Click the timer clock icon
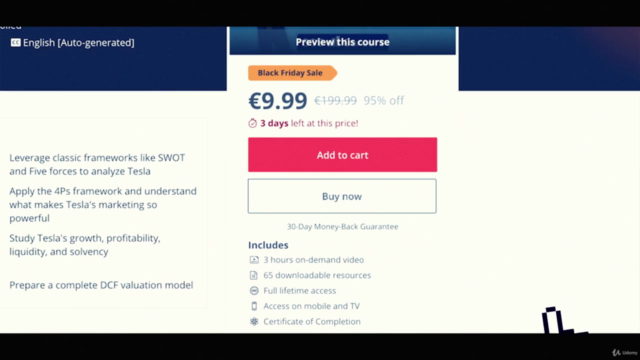 point(253,123)
